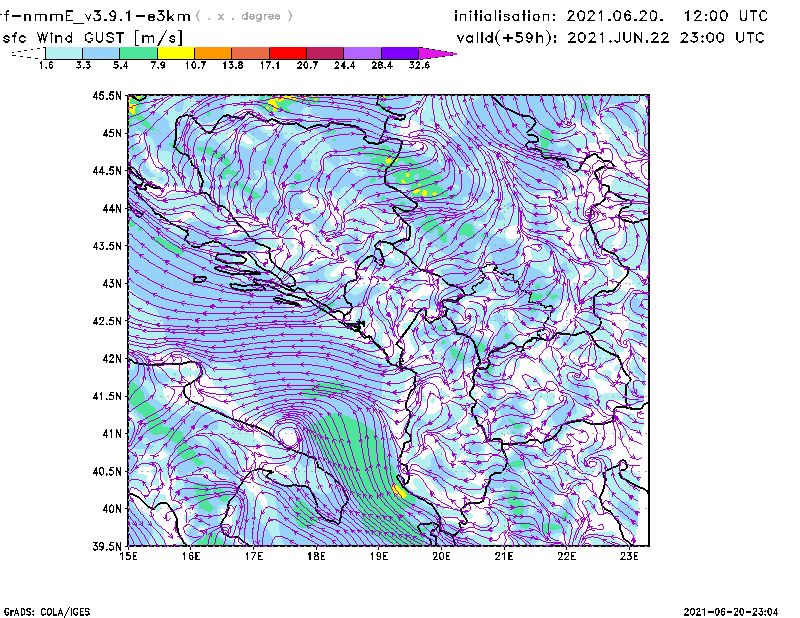Click the '40N' latitude label

click(x=112, y=509)
